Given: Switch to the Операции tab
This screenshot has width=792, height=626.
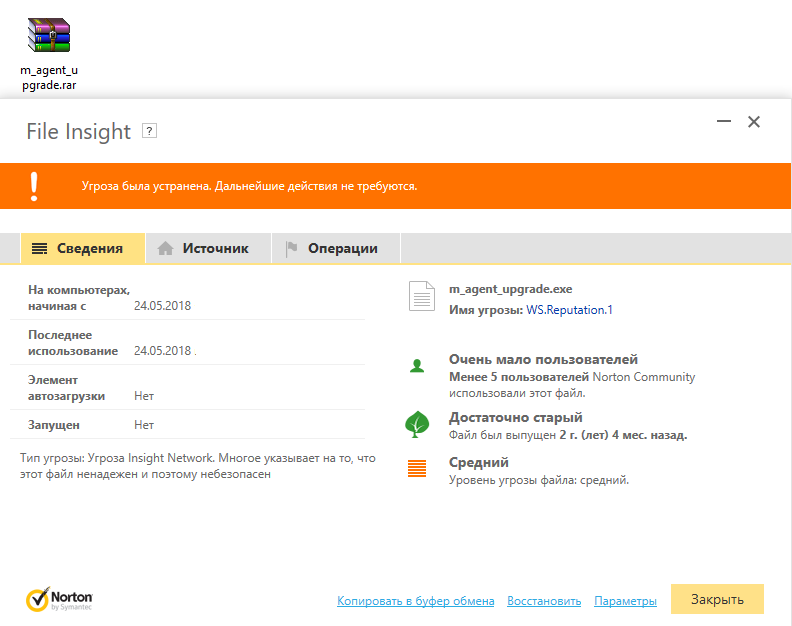Looking at the screenshot, I should (x=336, y=249).
